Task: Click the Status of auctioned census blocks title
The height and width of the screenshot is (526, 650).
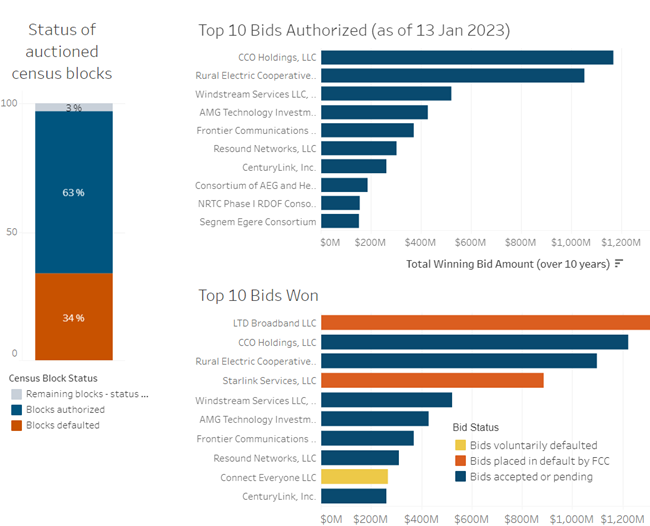Action: (62, 51)
